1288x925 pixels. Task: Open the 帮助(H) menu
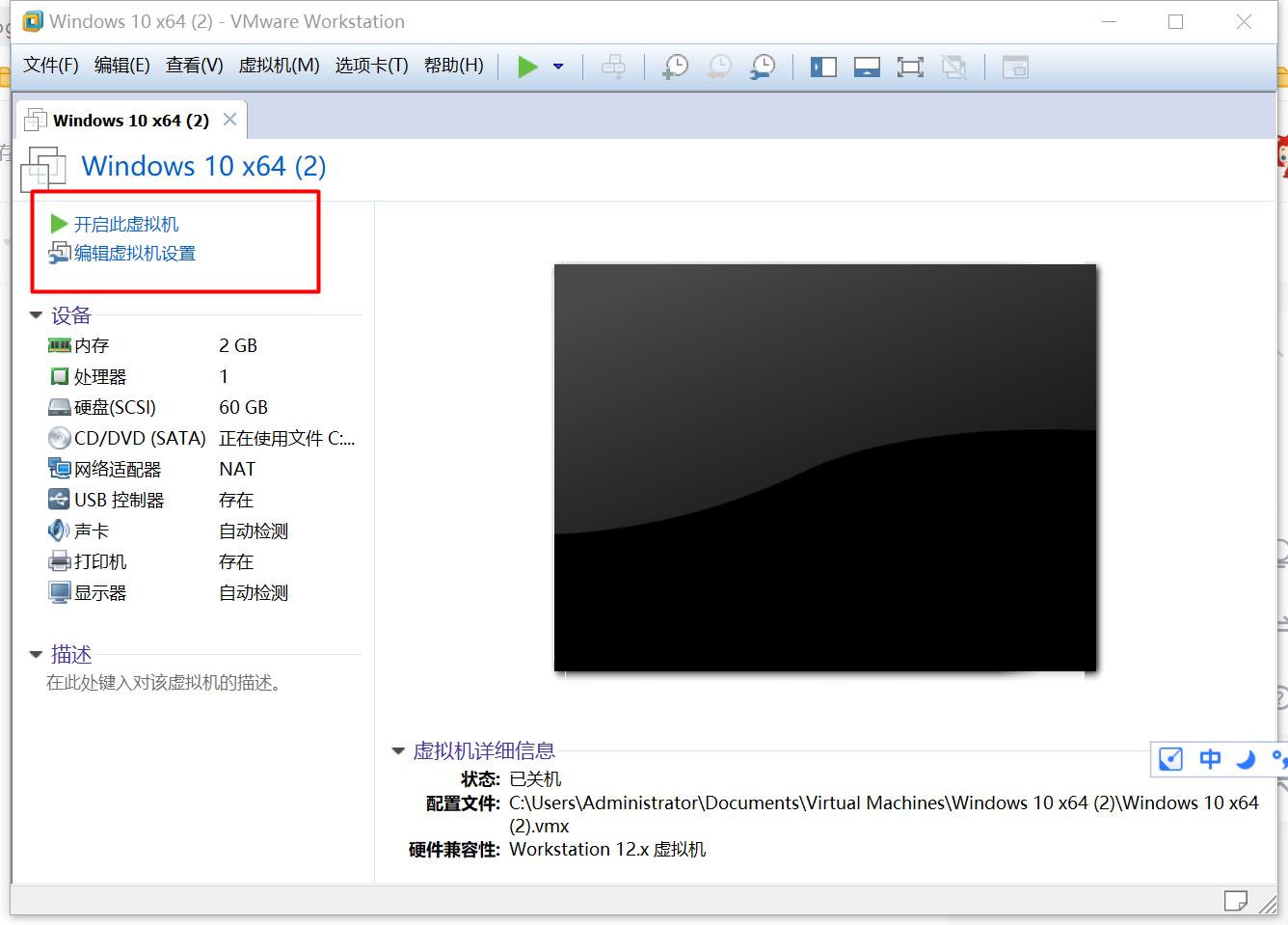pyautogui.click(x=454, y=65)
